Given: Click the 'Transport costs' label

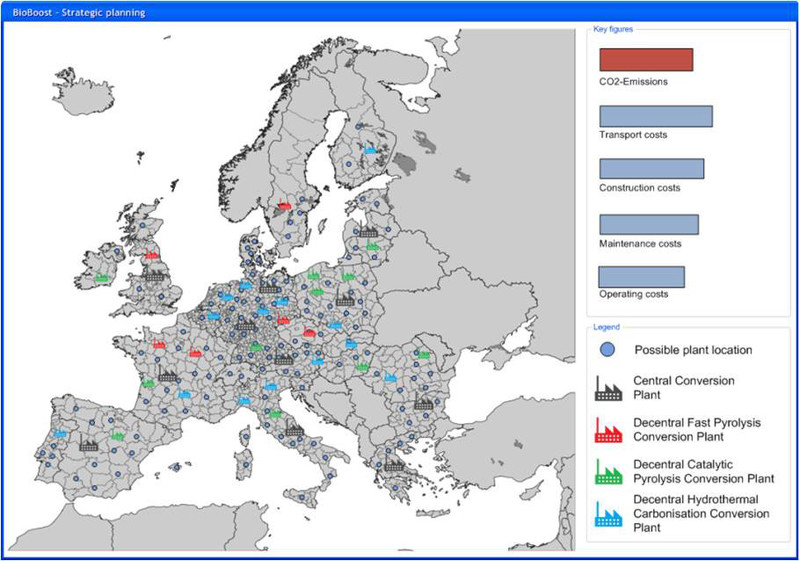Looking at the screenshot, I should click(633, 135).
